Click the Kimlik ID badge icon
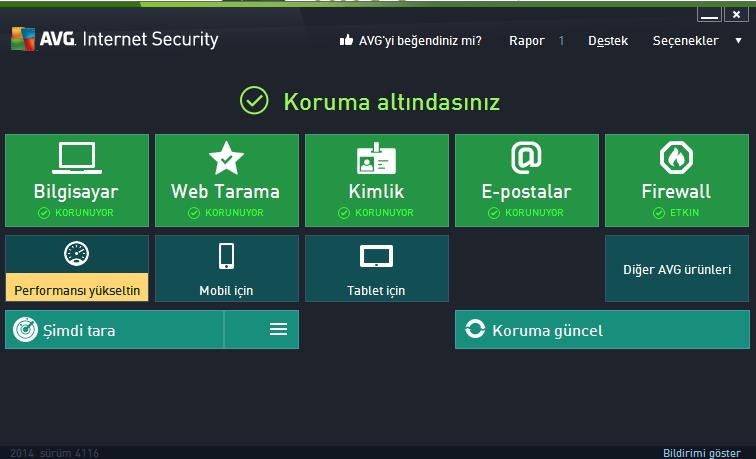The height and width of the screenshot is (459, 756). tap(377, 158)
